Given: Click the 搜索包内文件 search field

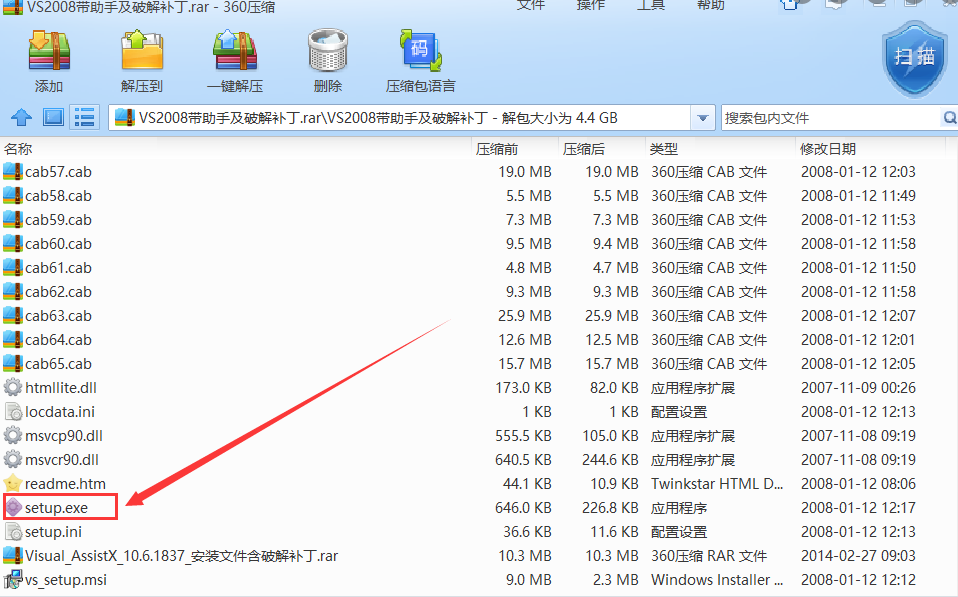Looking at the screenshot, I should [x=830, y=118].
